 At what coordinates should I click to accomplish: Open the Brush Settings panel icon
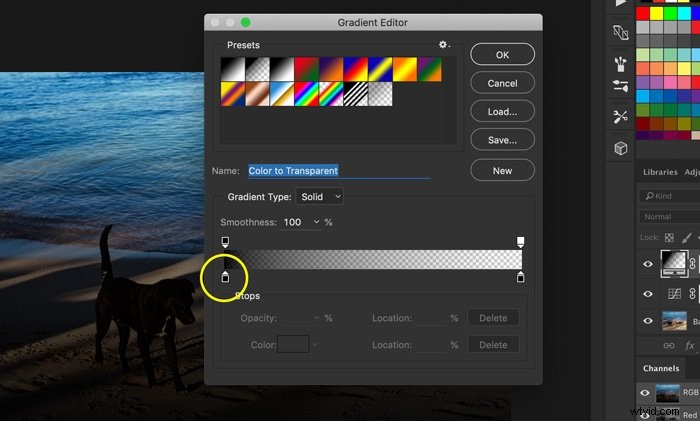[x=621, y=86]
